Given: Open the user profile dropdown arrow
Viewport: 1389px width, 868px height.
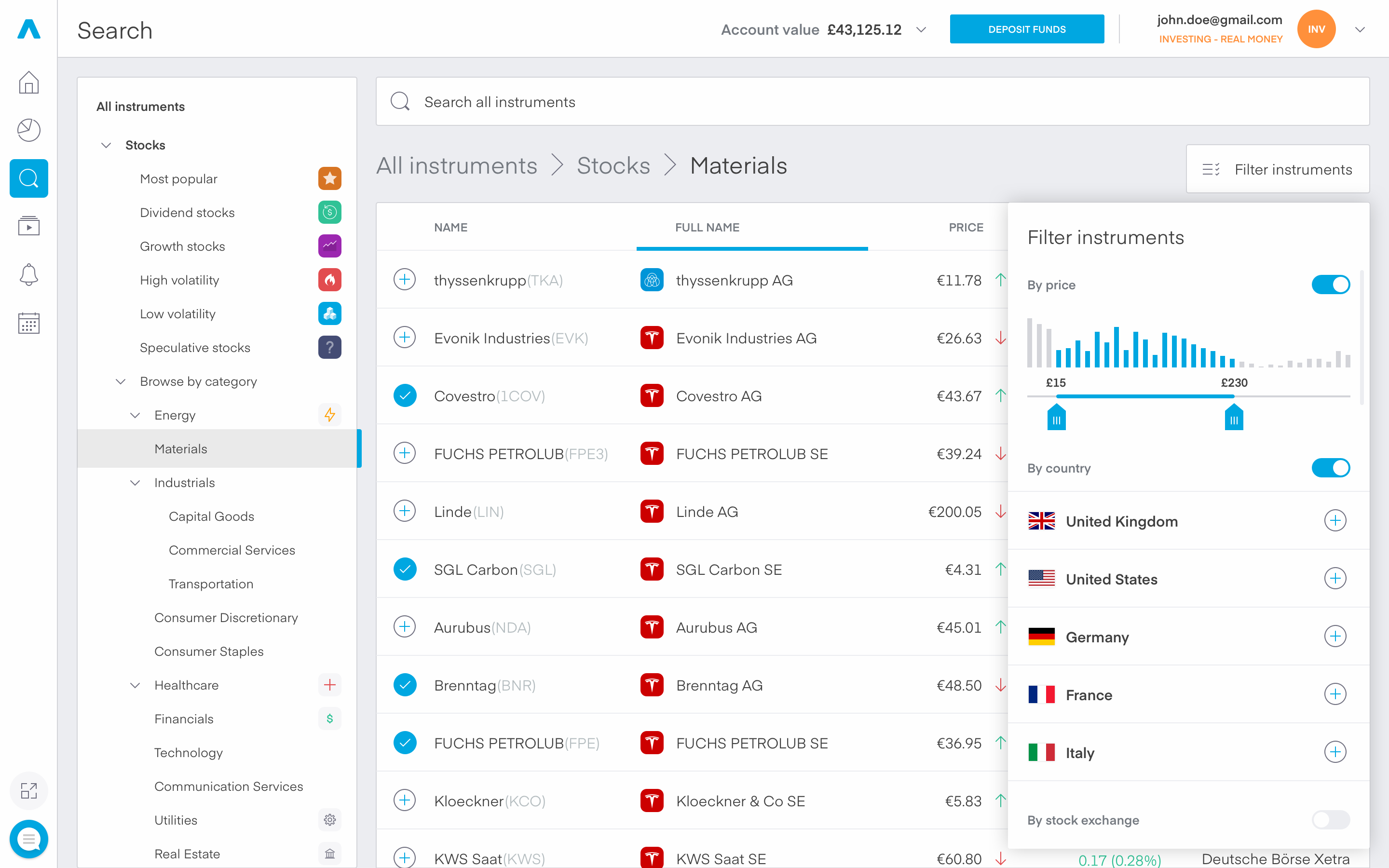Looking at the screenshot, I should pyautogui.click(x=1360, y=29).
